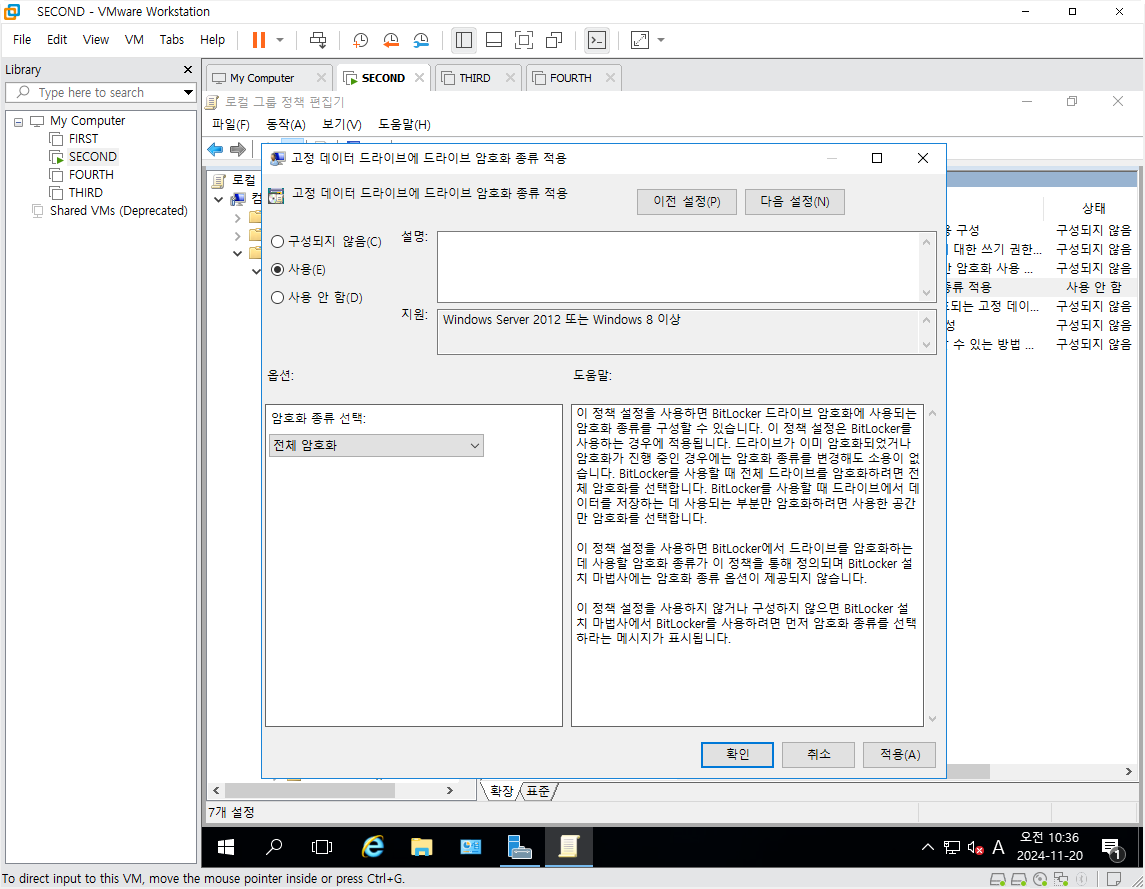1145x889 pixels.
Task: Open the taskbar search magnifier icon
Action: [274, 847]
